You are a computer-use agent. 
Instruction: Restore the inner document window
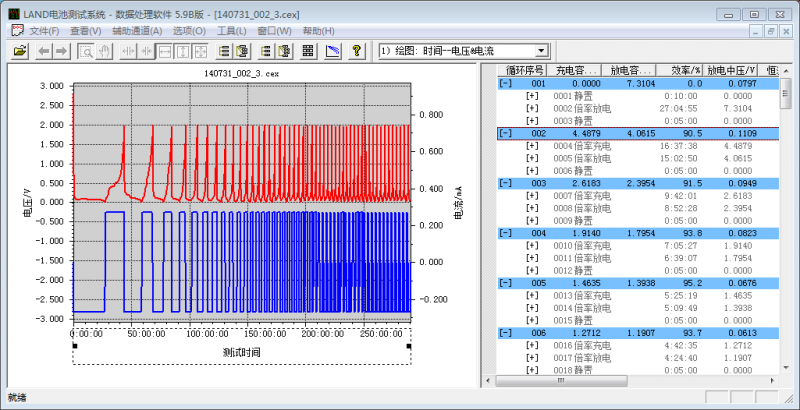(x=771, y=31)
